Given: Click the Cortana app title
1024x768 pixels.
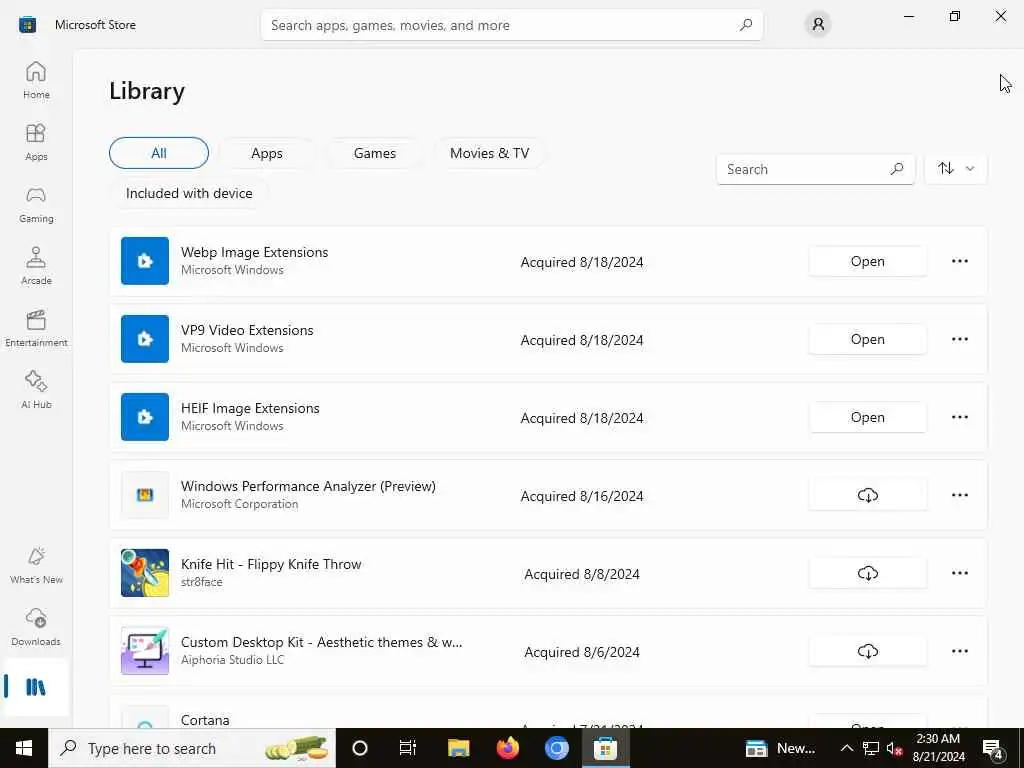Looking at the screenshot, I should tap(205, 720).
